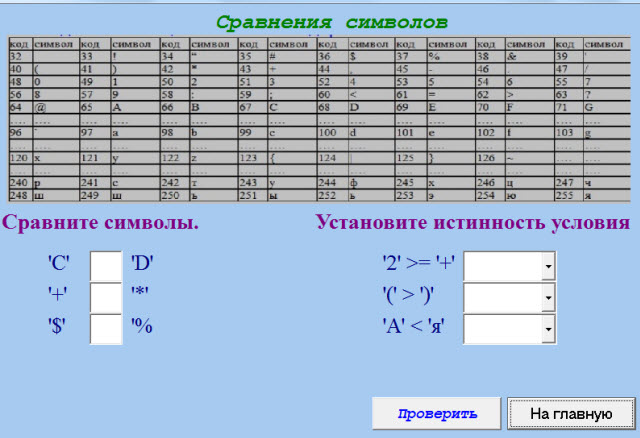Click the '2' >= '+' condition text
Image resolution: width=640 pixels, height=438 pixels.
tap(419, 262)
